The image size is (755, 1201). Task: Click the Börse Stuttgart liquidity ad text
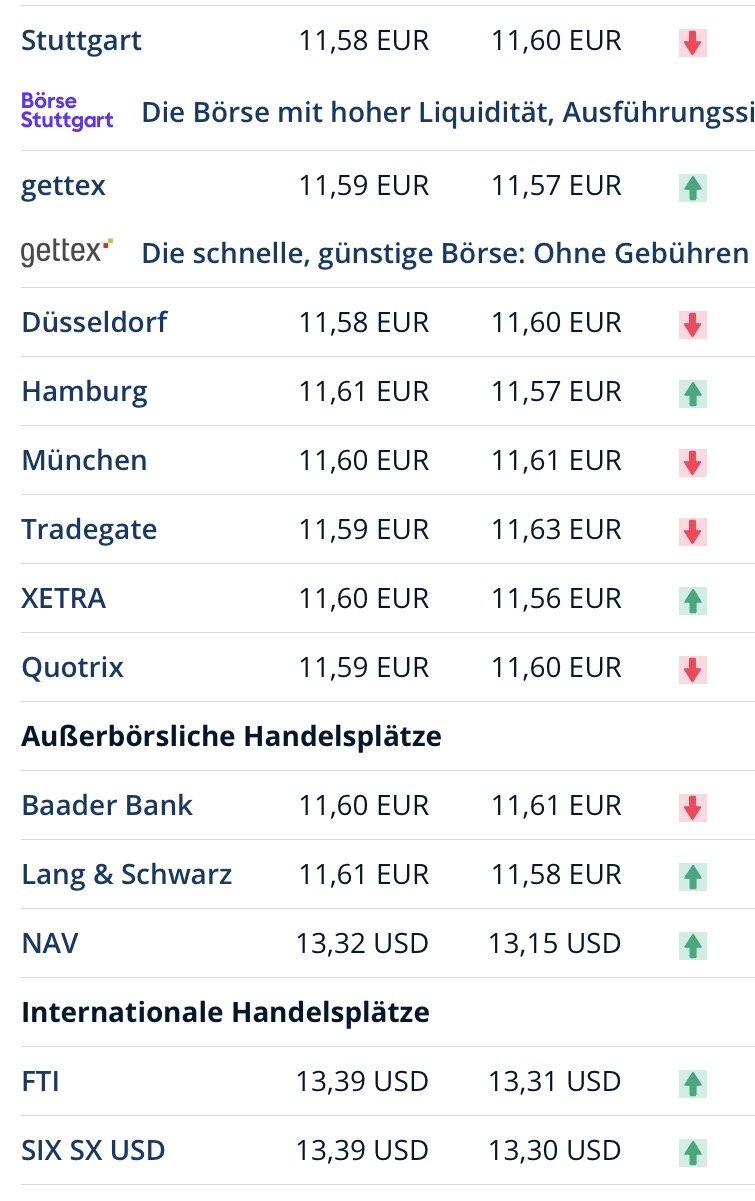coord(448,113)
